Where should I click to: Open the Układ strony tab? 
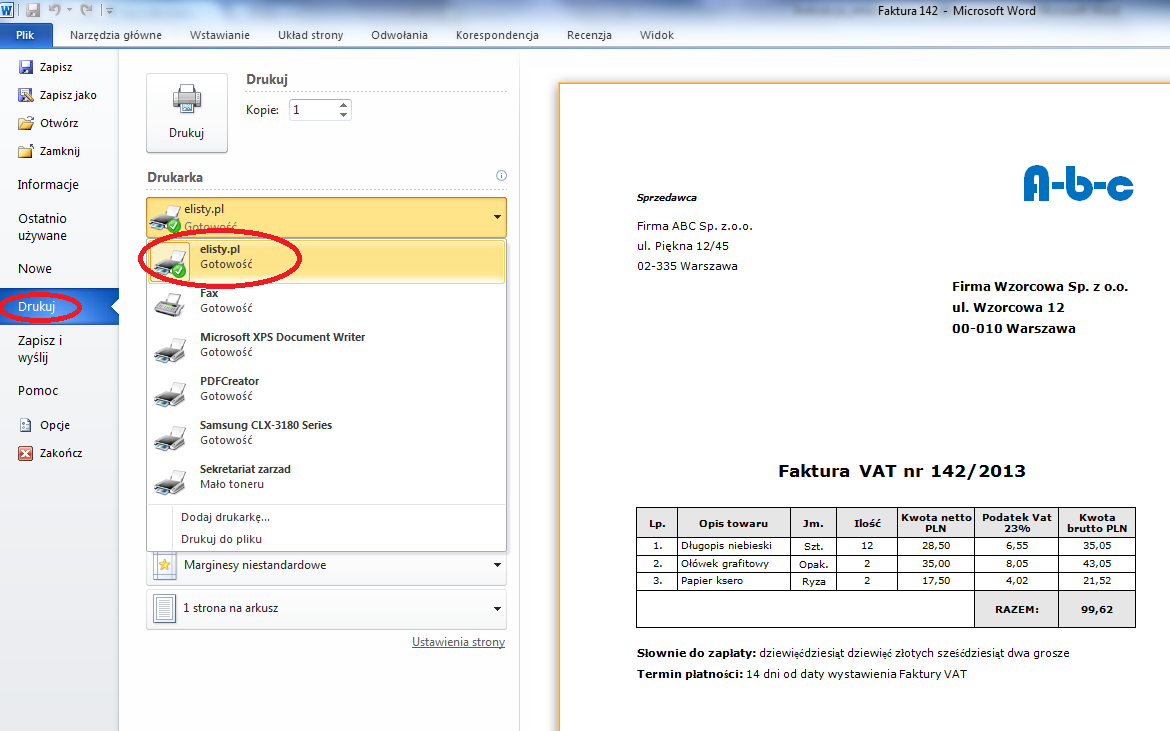click(310, 35)
